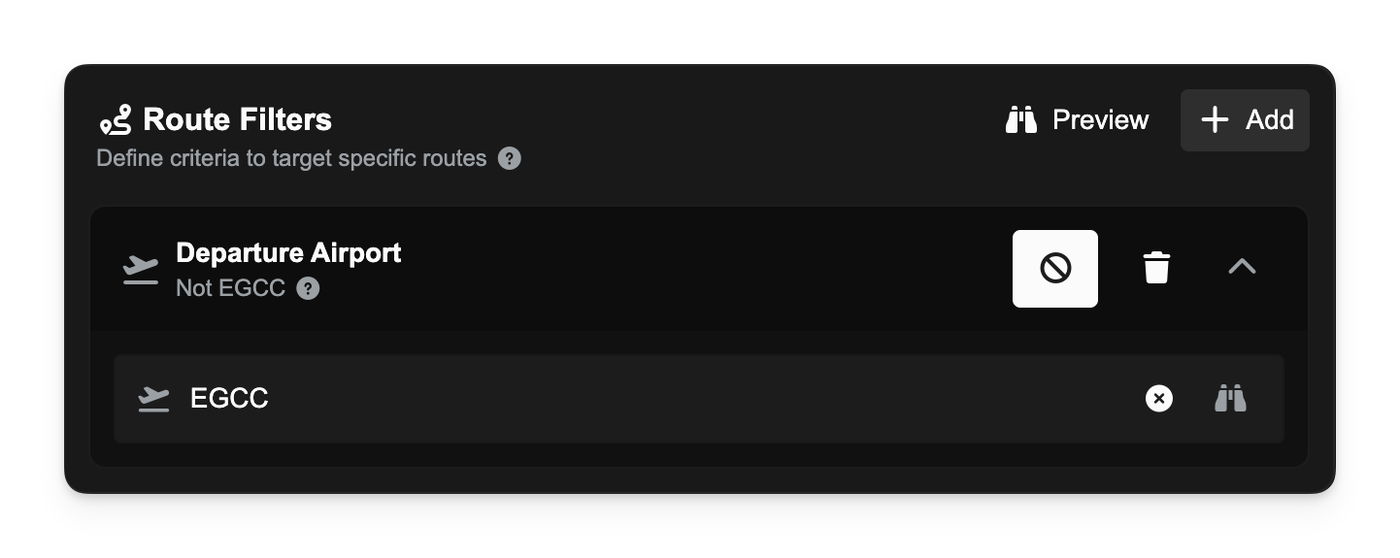Image resolution: width=1400 pixels, height=558 pixels.
Task: Click the plus icon in the Add button
Action: pyautogui.click(x=1214, y=120)
